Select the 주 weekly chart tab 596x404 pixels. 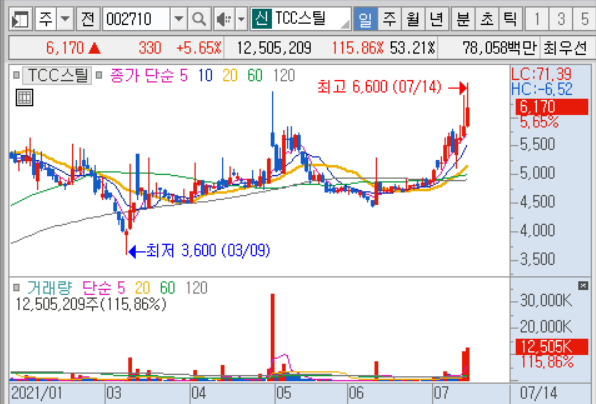pyautogui.click(x=389, y=19)
